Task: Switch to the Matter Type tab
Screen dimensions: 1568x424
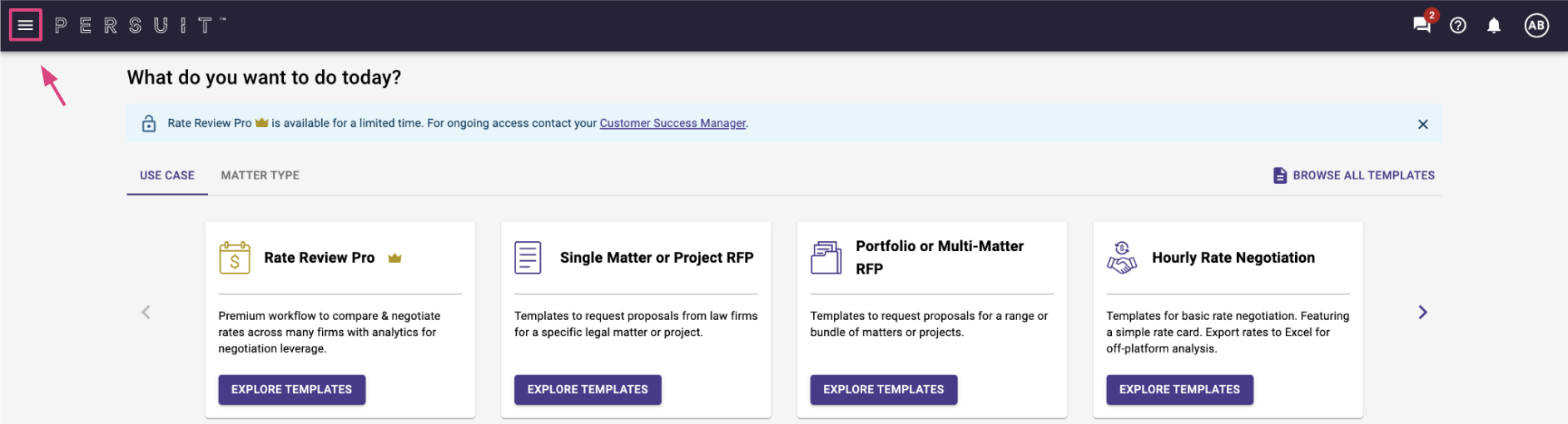Action: tap(261, 175)
